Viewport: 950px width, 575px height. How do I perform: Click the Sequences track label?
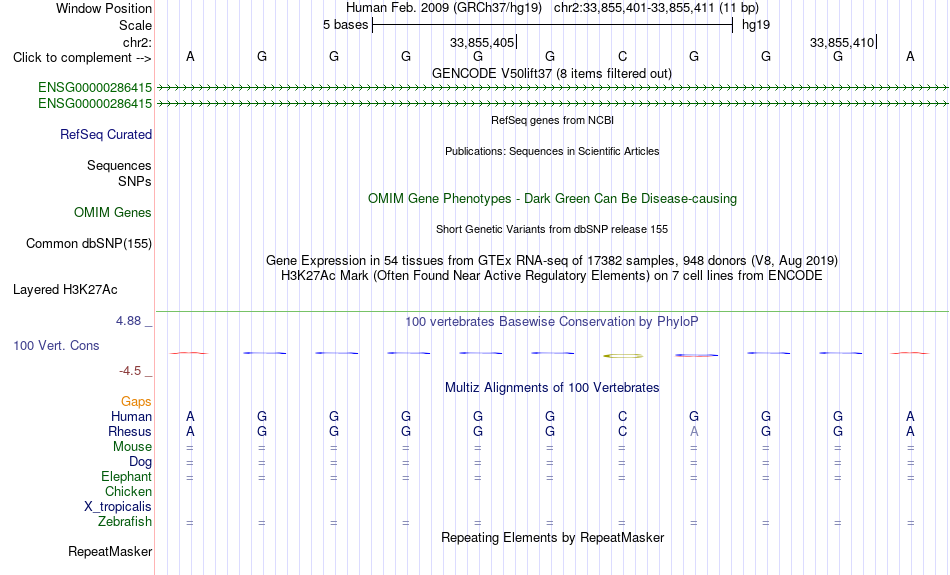tap(119, 165)
